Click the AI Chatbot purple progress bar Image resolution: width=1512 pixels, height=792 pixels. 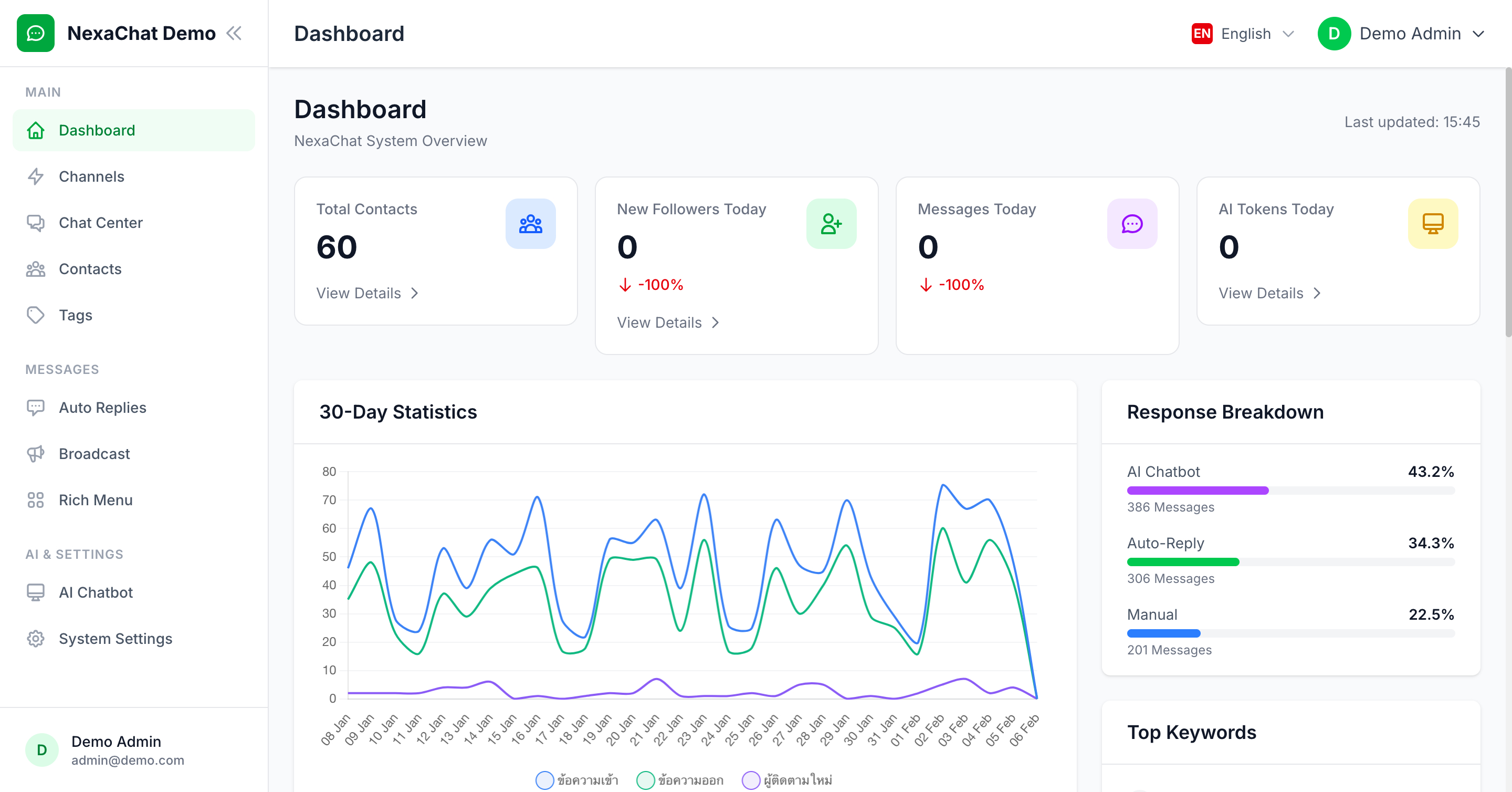click(1198, 490)
